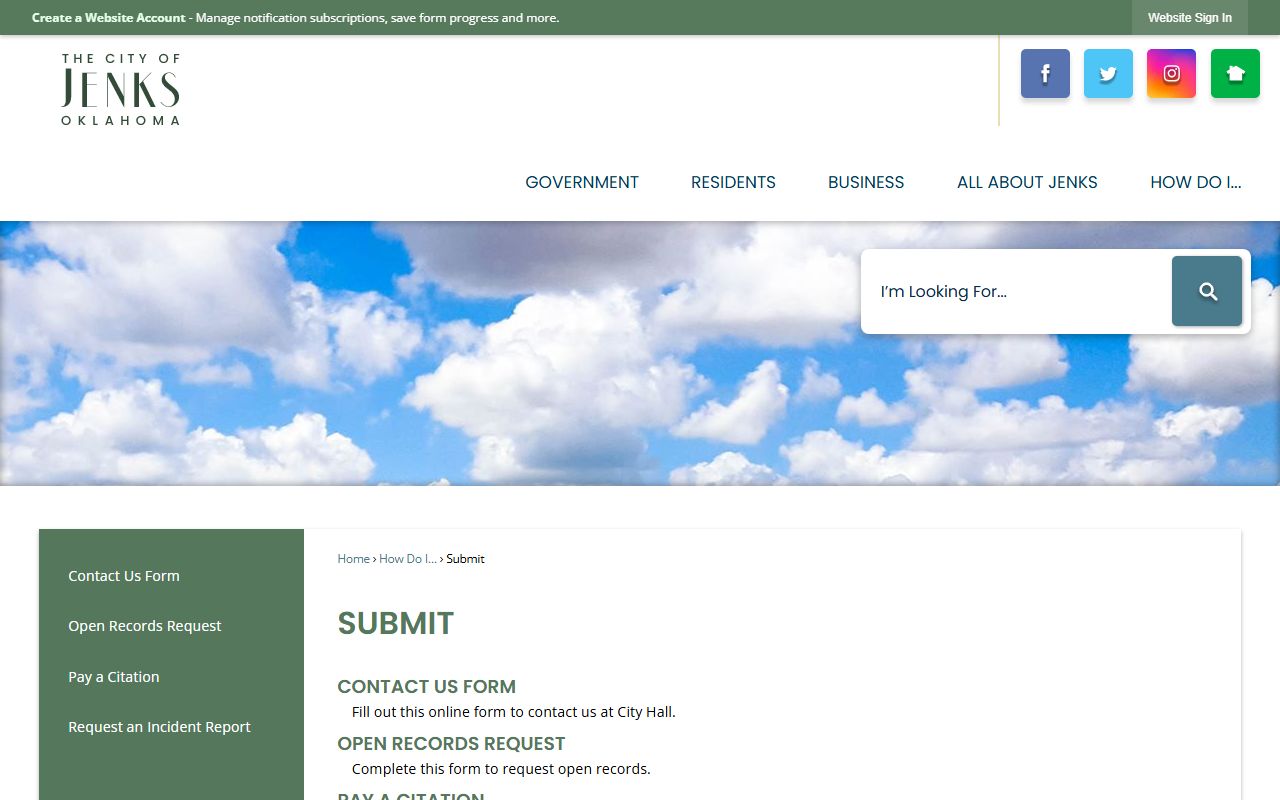Click Website Sign In button
The image size is (1280, 800).
tap(1190, 18)
